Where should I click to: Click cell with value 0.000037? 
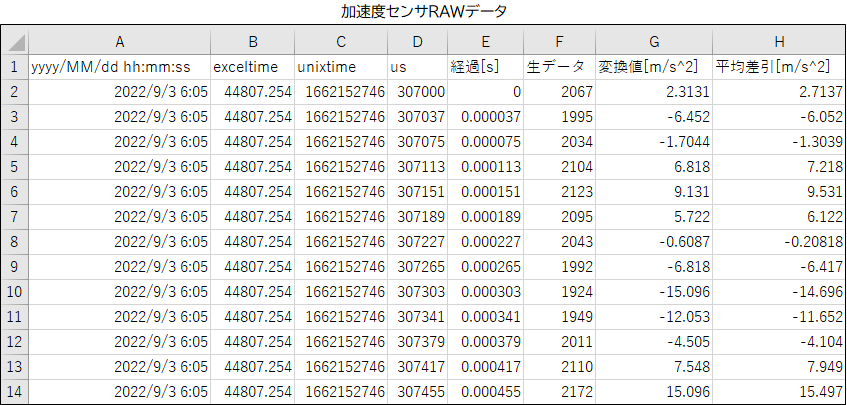coord(486,117)
